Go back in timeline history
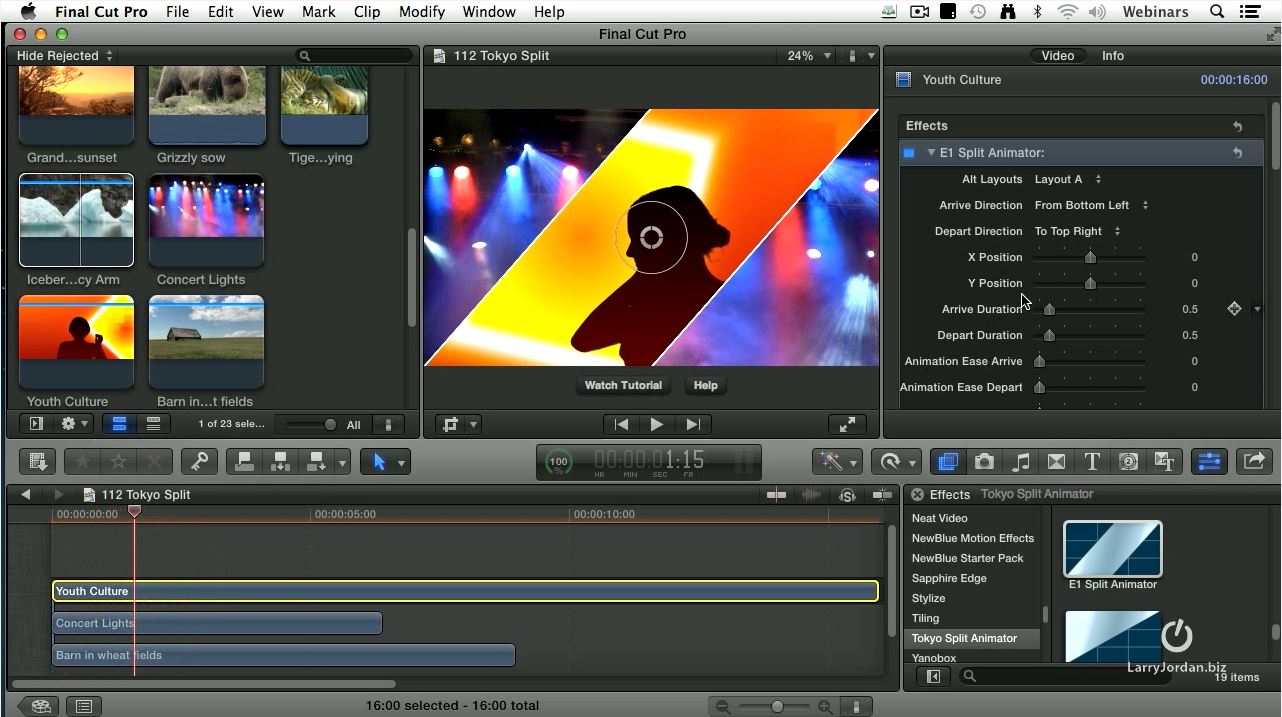 26,494
